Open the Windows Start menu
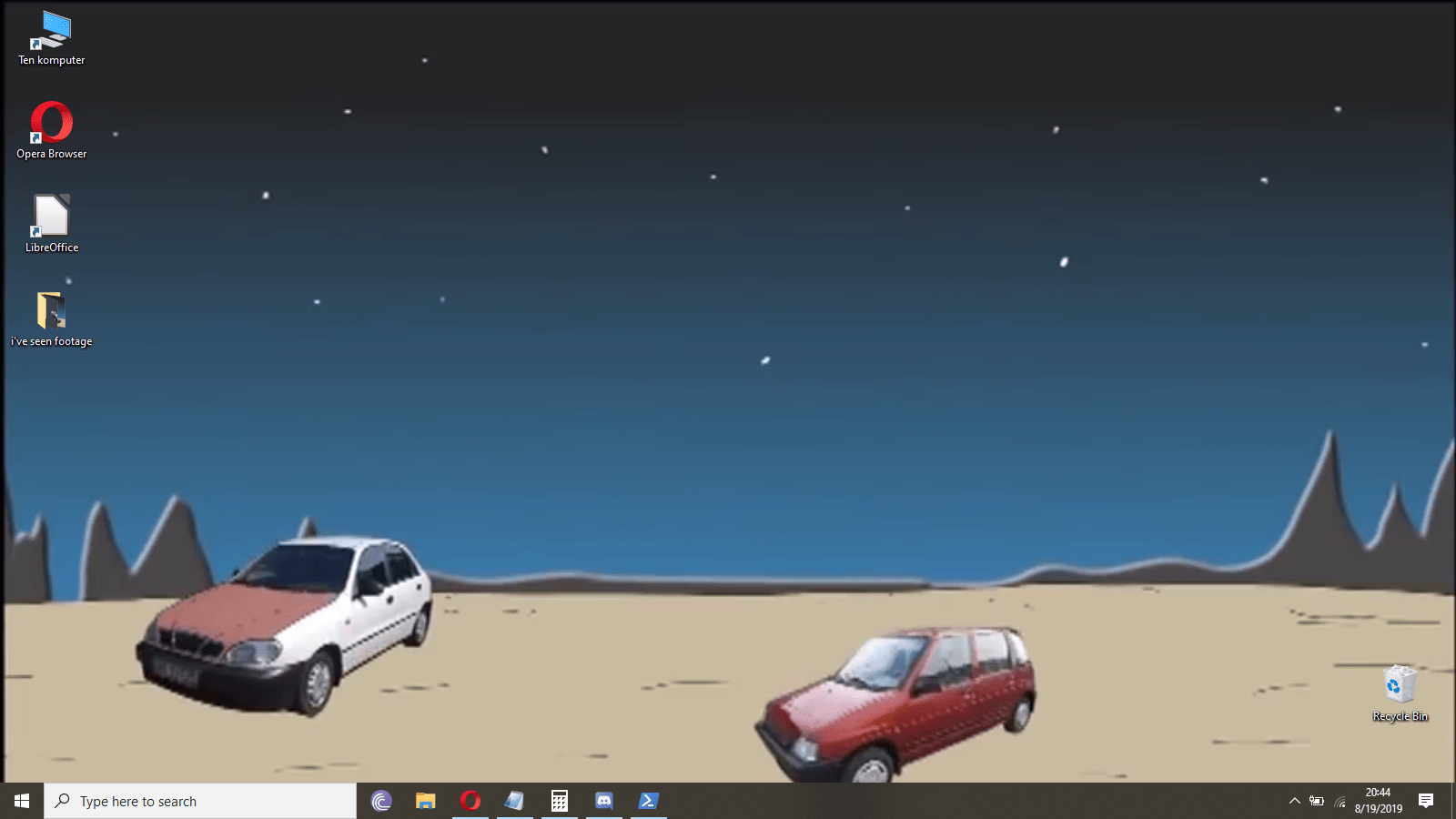1456x819 pixels. [22, 801]
